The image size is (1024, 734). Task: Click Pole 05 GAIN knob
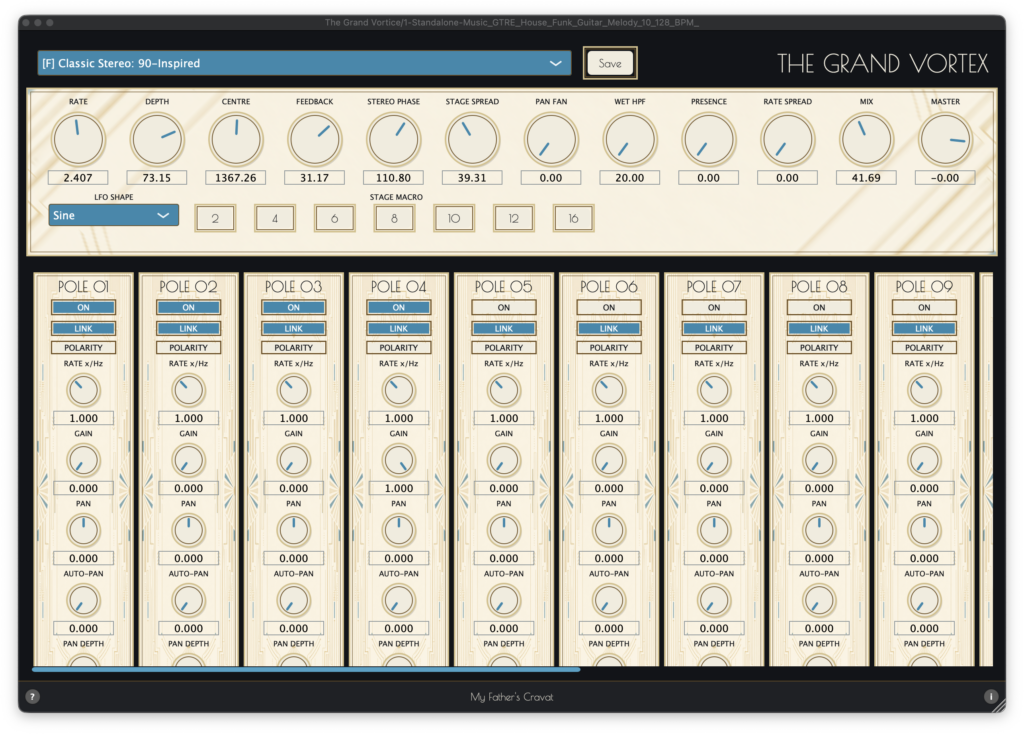coord(504,460)
